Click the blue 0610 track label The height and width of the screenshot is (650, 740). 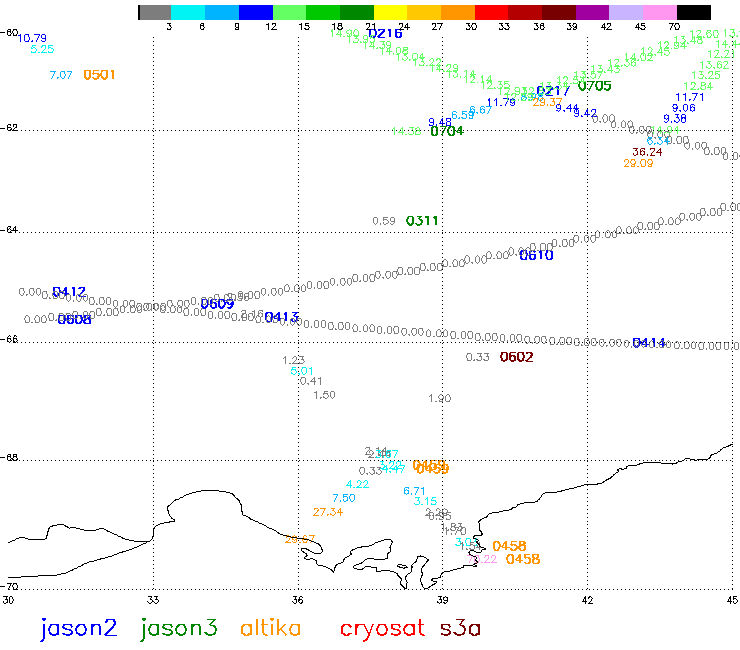[x=536, y=255]
